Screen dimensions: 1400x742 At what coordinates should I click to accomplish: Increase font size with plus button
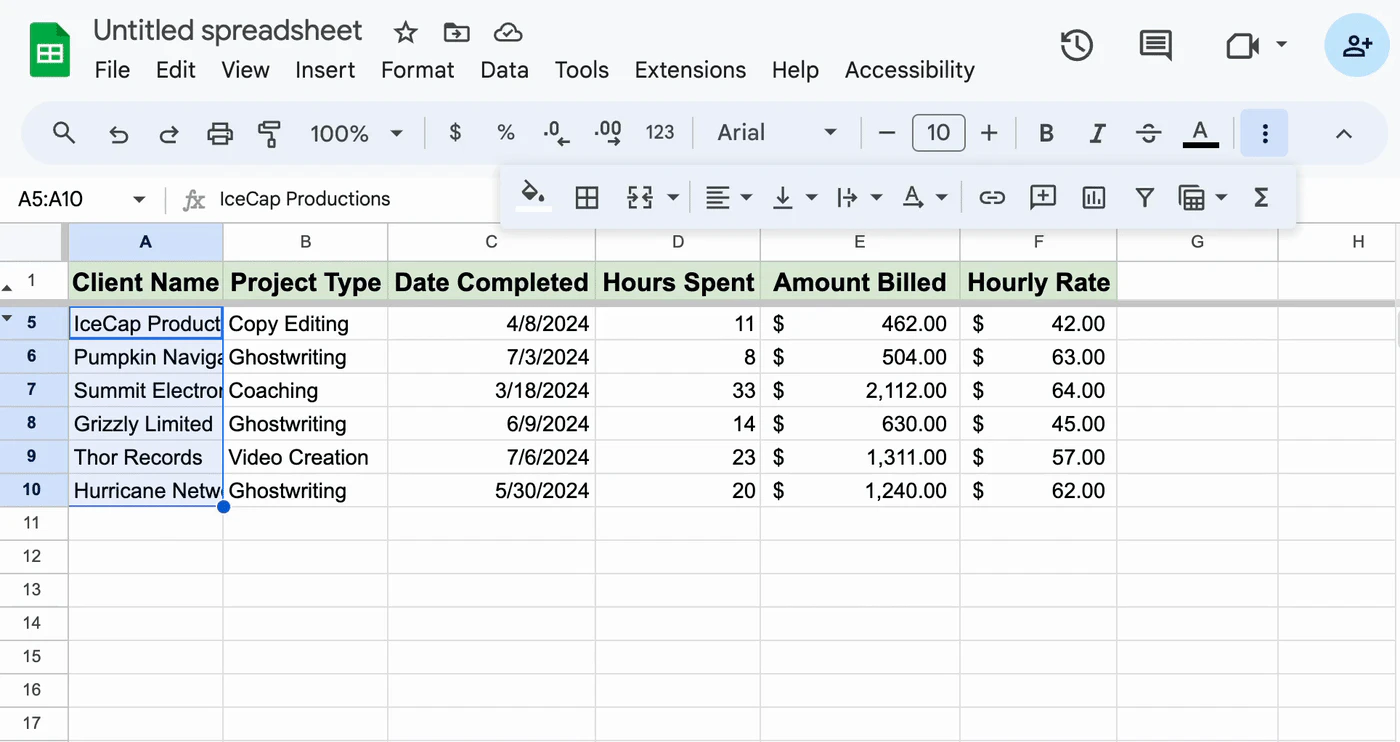(x=989, y=133)
